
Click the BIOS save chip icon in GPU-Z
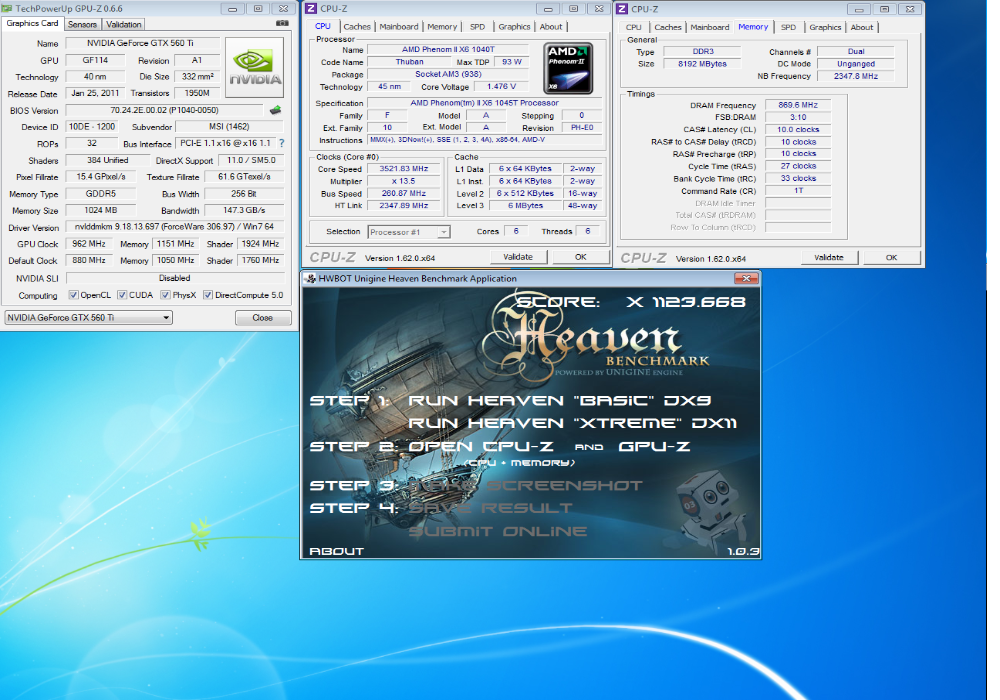(276, 110)
